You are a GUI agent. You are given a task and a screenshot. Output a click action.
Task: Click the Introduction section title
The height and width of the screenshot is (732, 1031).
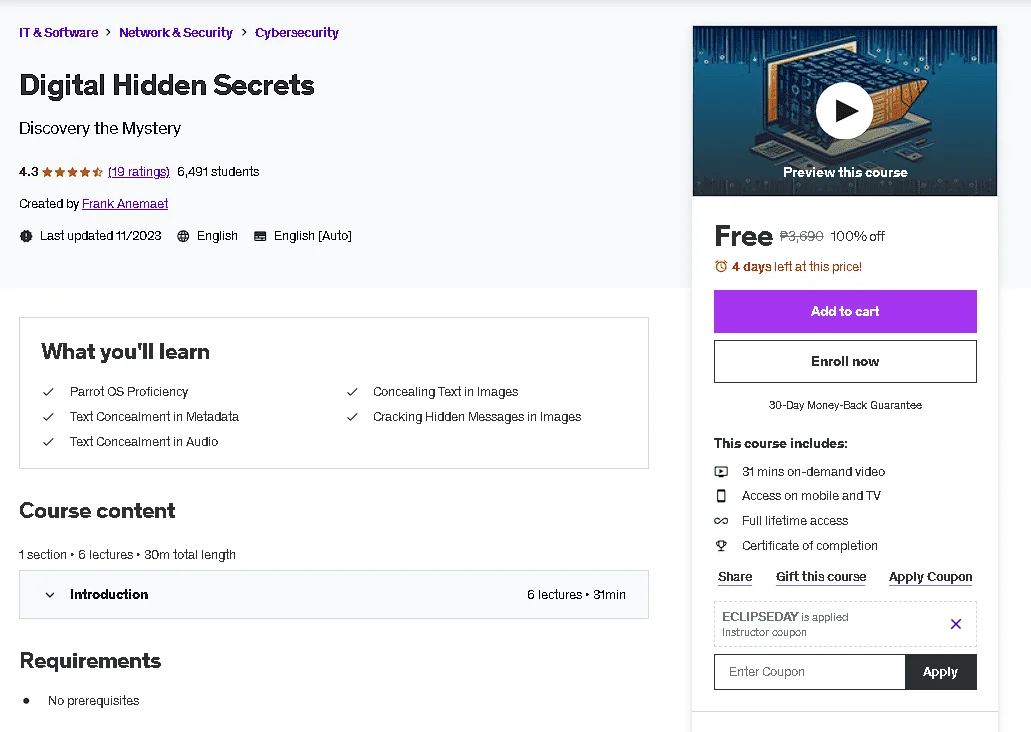109,595
